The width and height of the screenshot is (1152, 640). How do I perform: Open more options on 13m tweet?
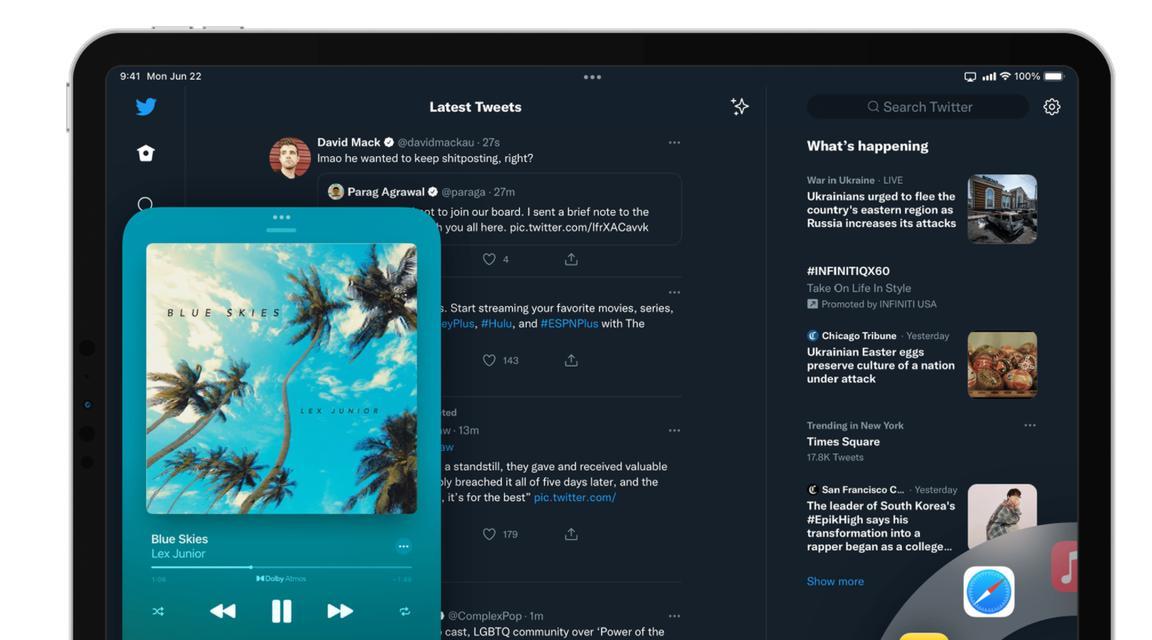674,431
